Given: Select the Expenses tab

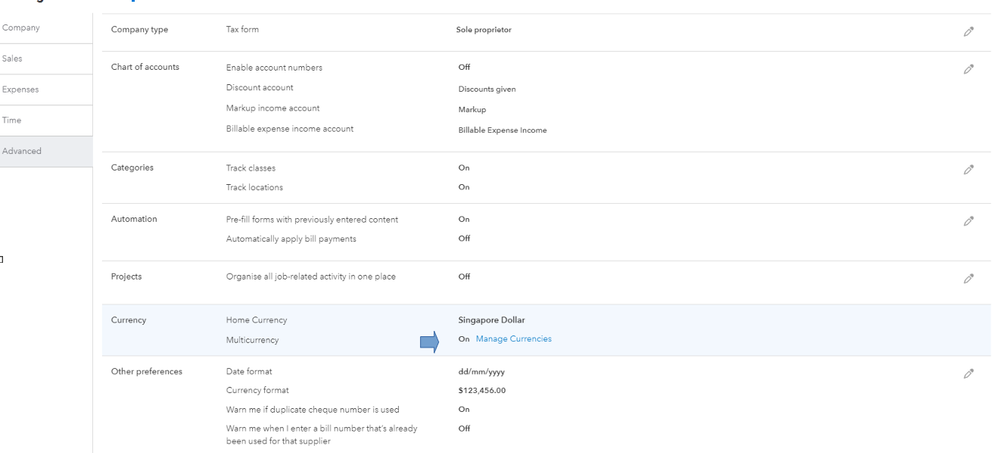Looking at the screenshot, I should [20, 90].
